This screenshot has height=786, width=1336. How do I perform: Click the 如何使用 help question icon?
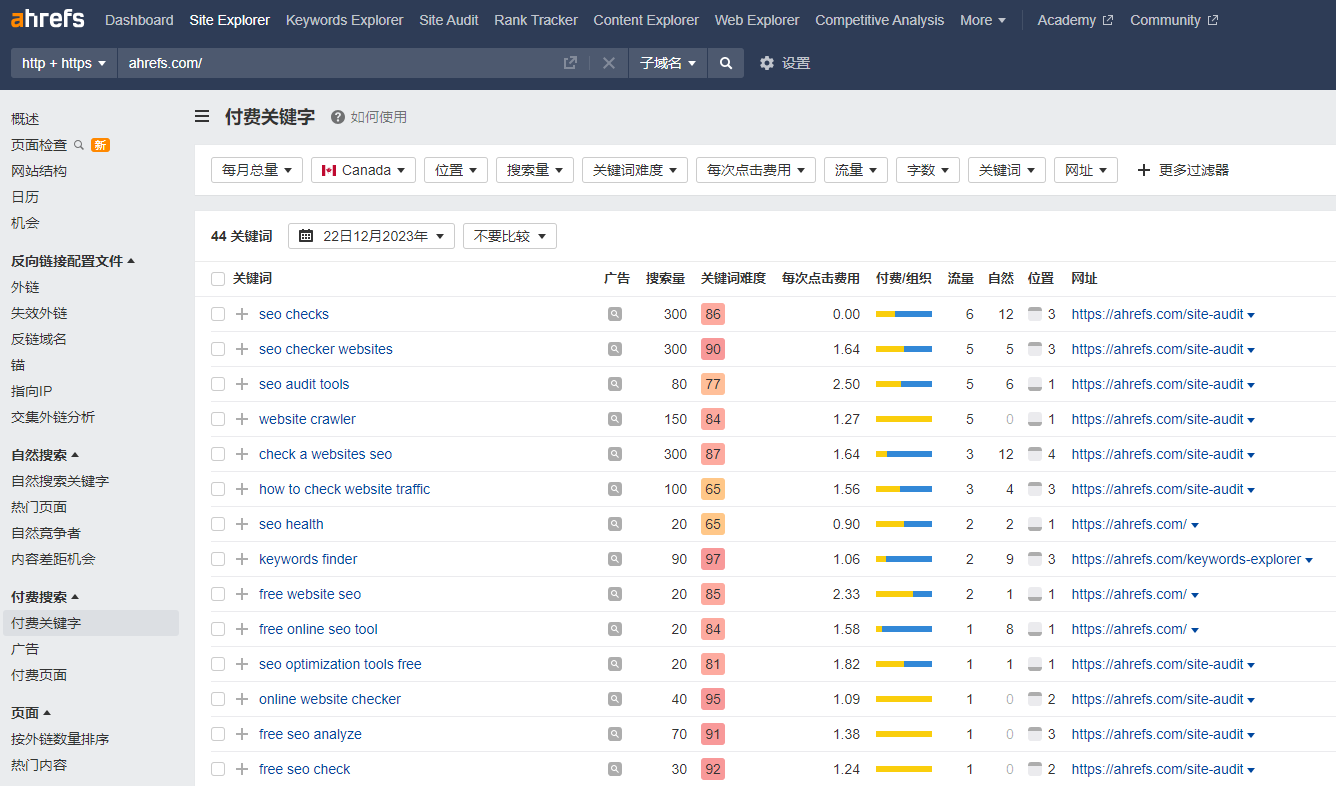coord(338,117)
